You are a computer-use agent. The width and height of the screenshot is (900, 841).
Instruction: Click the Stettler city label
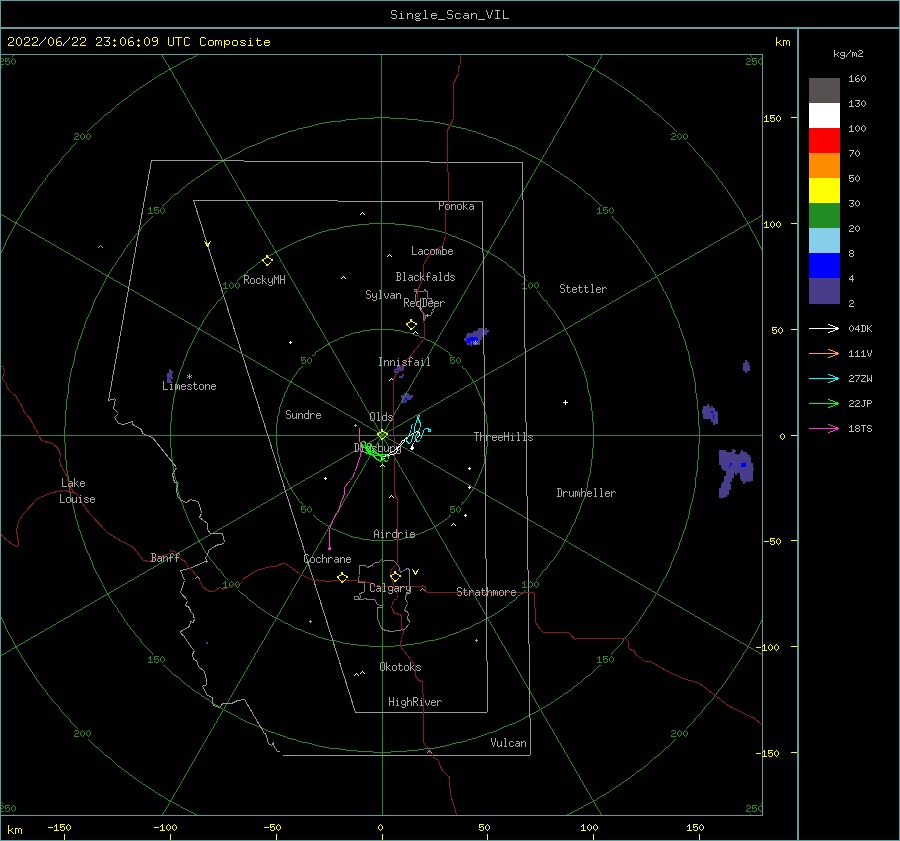[x=583, y=289]
